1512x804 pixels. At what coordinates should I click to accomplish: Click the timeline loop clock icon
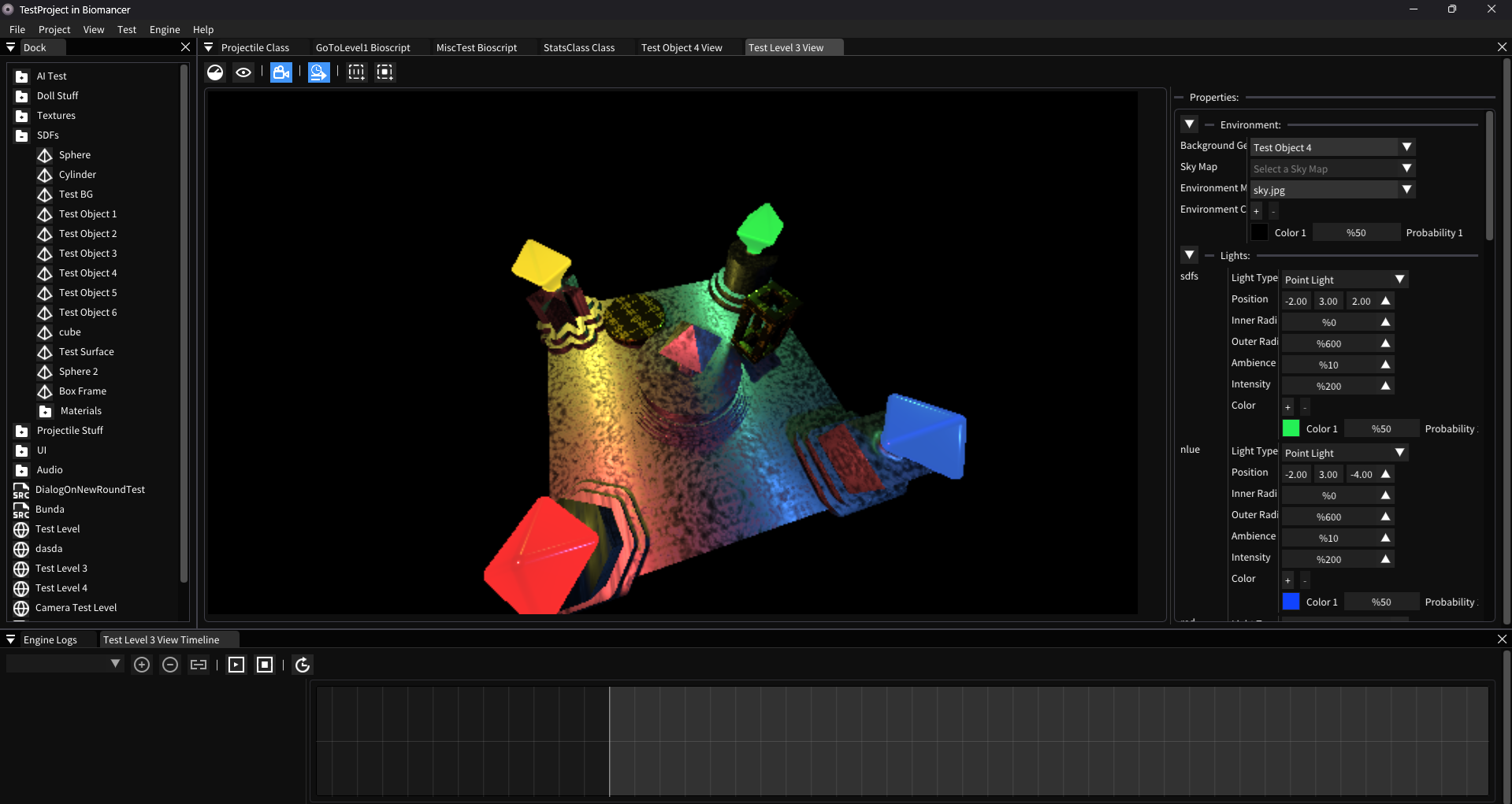click(x=303, y=665)
